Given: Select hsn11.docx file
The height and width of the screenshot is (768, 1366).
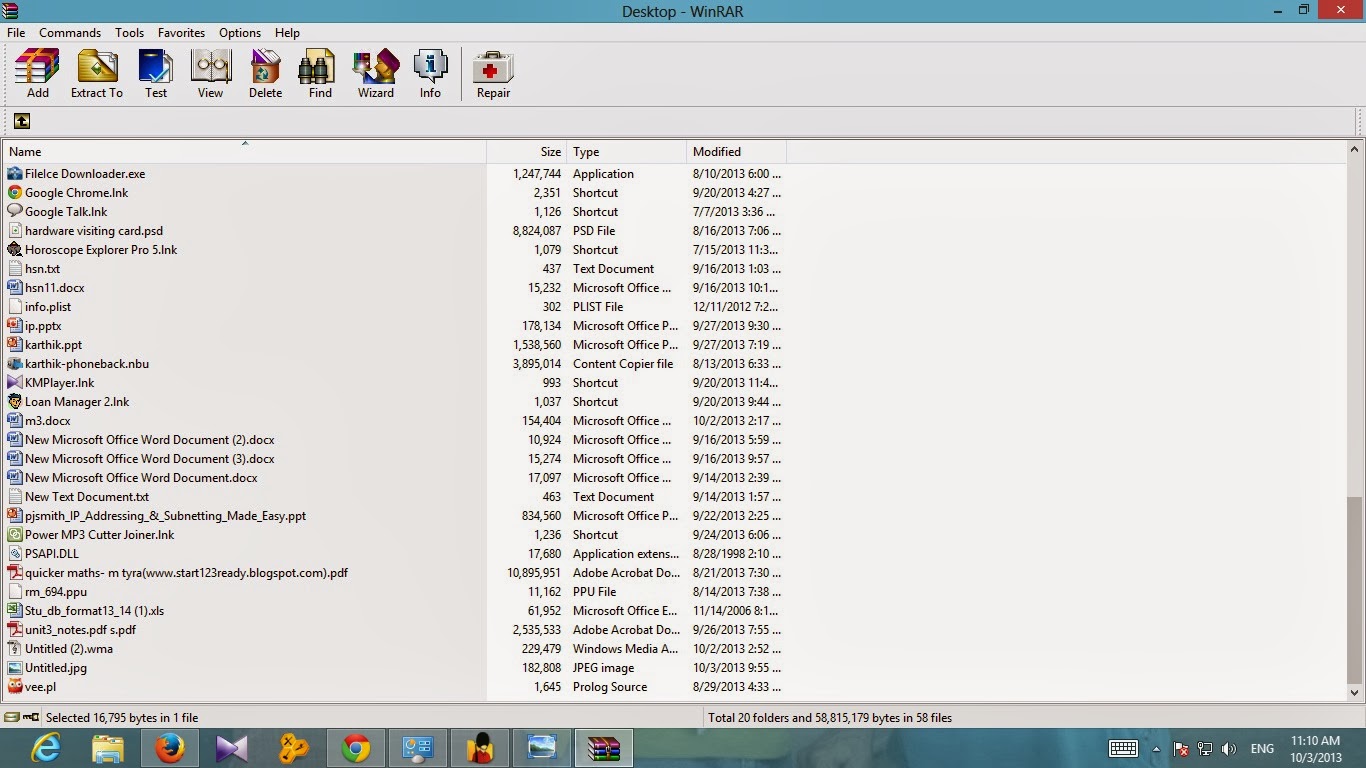Looking at the screenshot, I should pos(55,288).
